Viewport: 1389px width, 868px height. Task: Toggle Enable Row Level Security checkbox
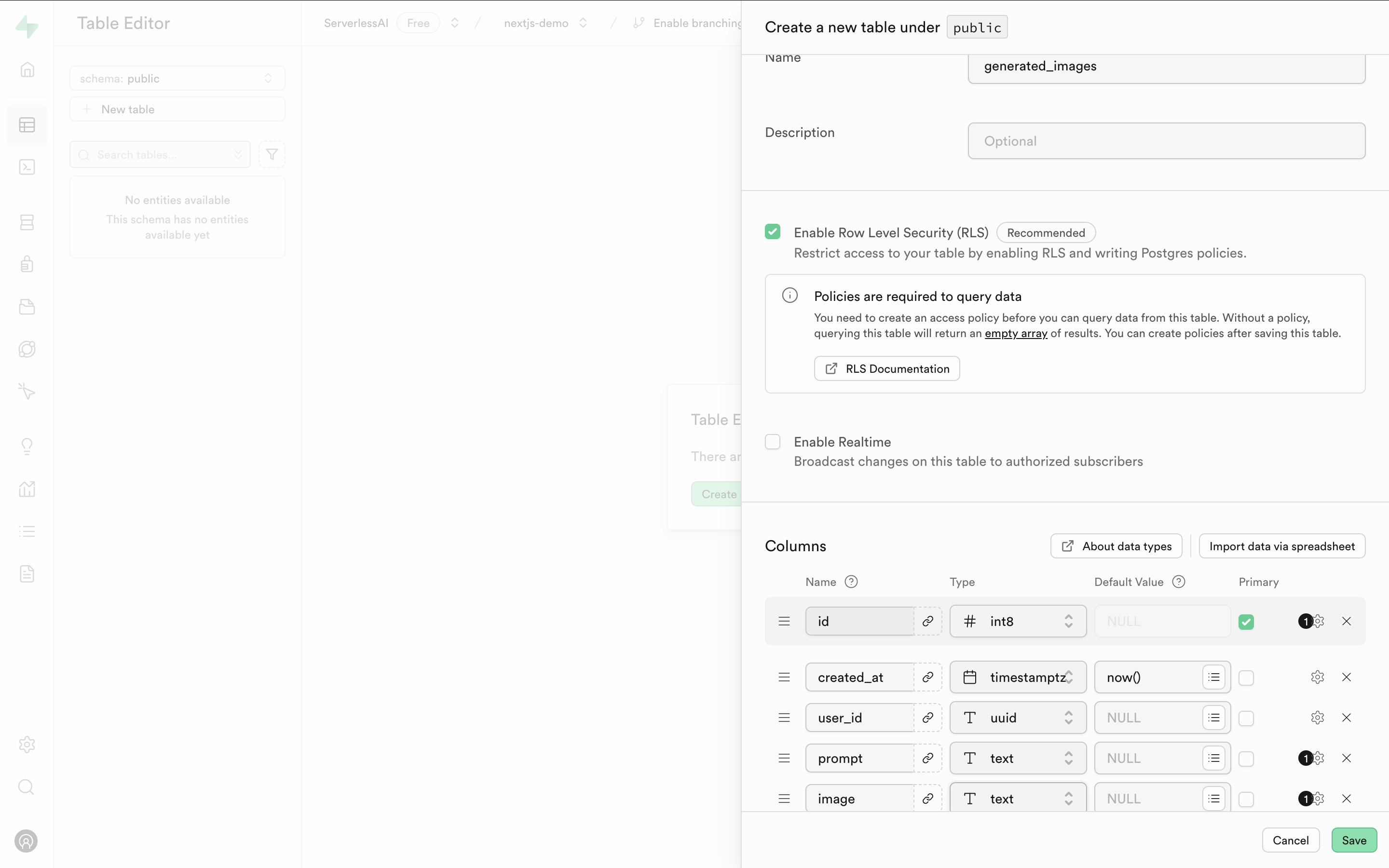tap(772, 231)
